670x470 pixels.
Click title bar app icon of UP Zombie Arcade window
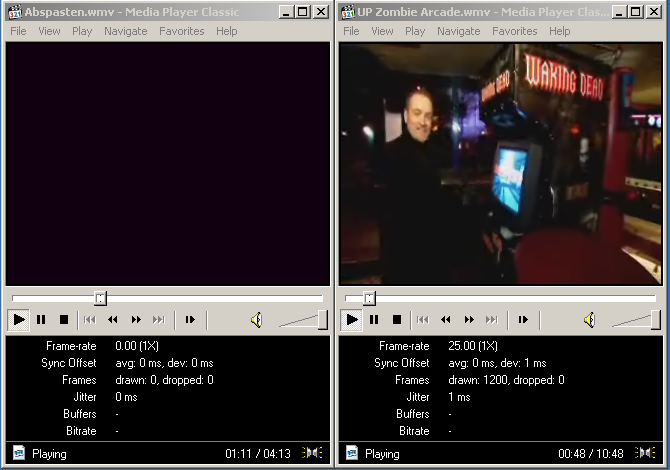(348, 12)
